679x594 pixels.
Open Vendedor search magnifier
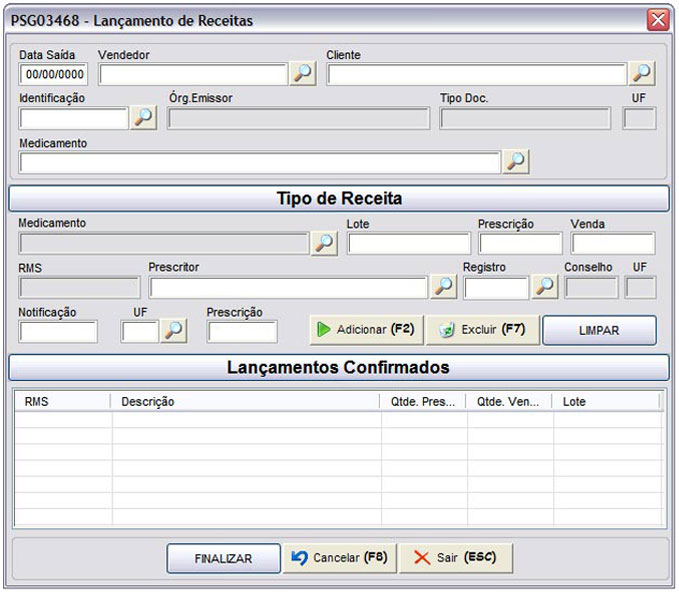pos(302,73)
